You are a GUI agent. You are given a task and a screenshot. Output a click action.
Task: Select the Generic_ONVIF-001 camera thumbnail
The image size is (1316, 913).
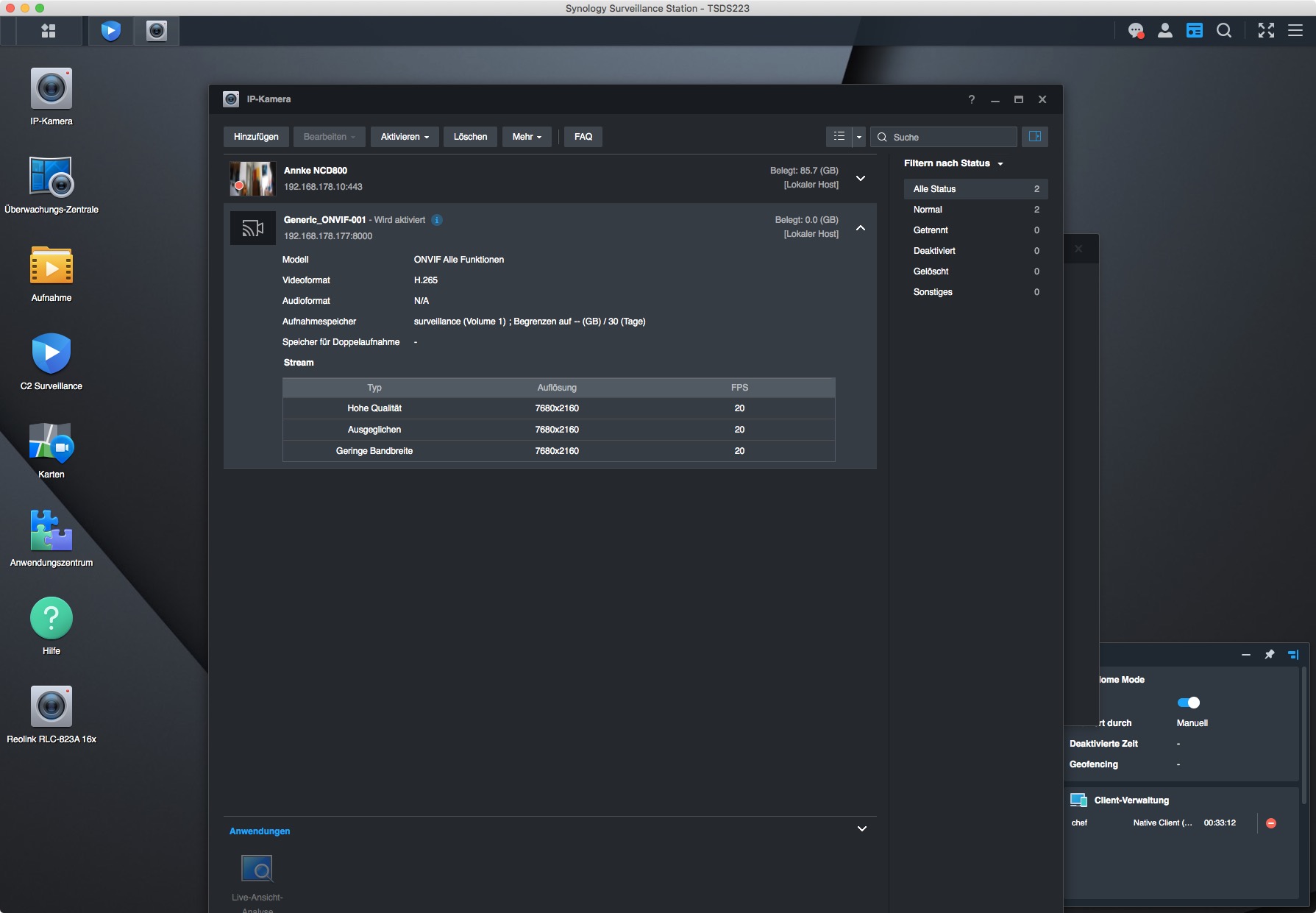(252, 228)
